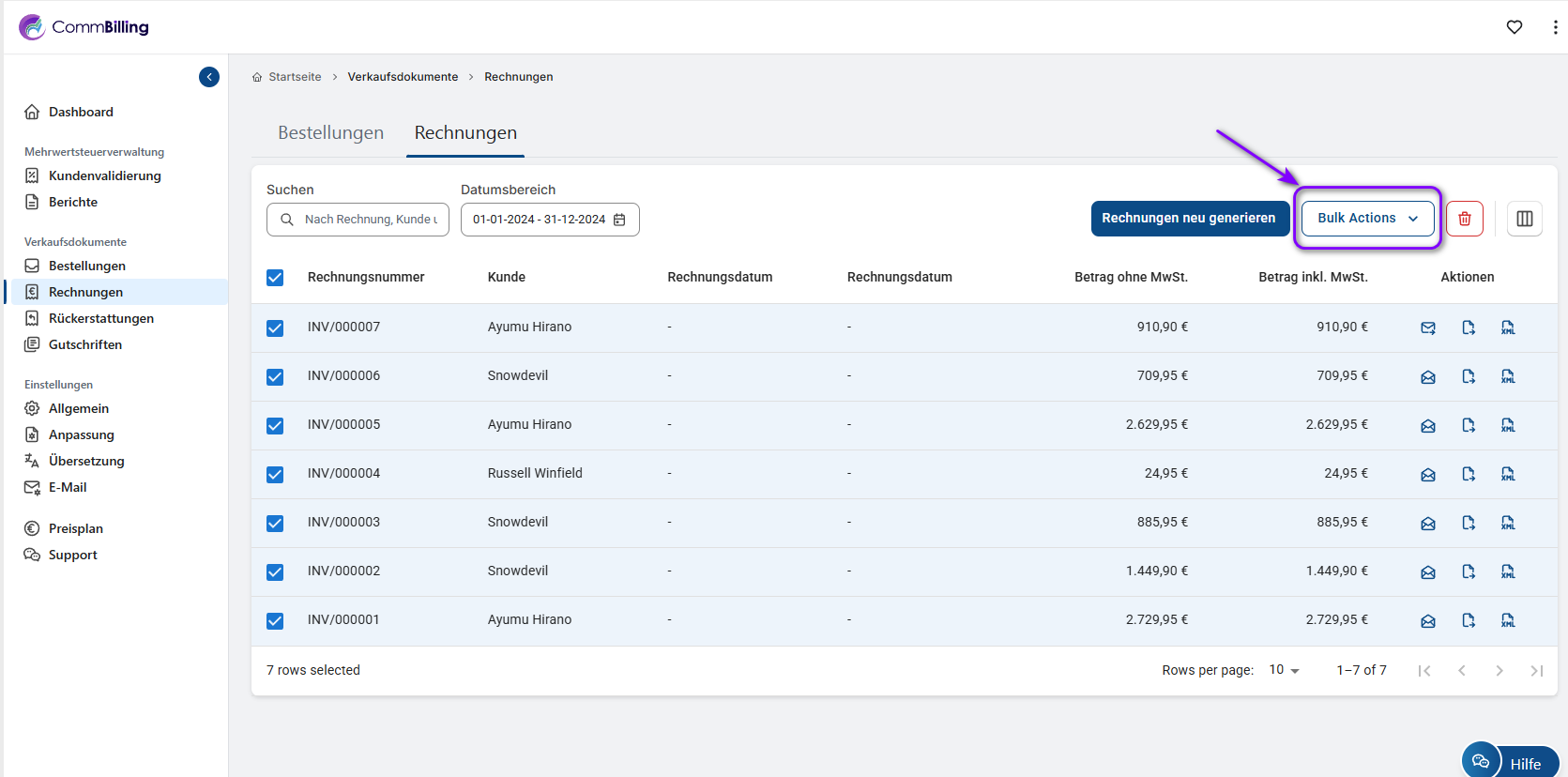The height and width of the screenshot is (777, 1568).
Task: Open the three-dot menu at top right
Action: tap(1555, 27)
